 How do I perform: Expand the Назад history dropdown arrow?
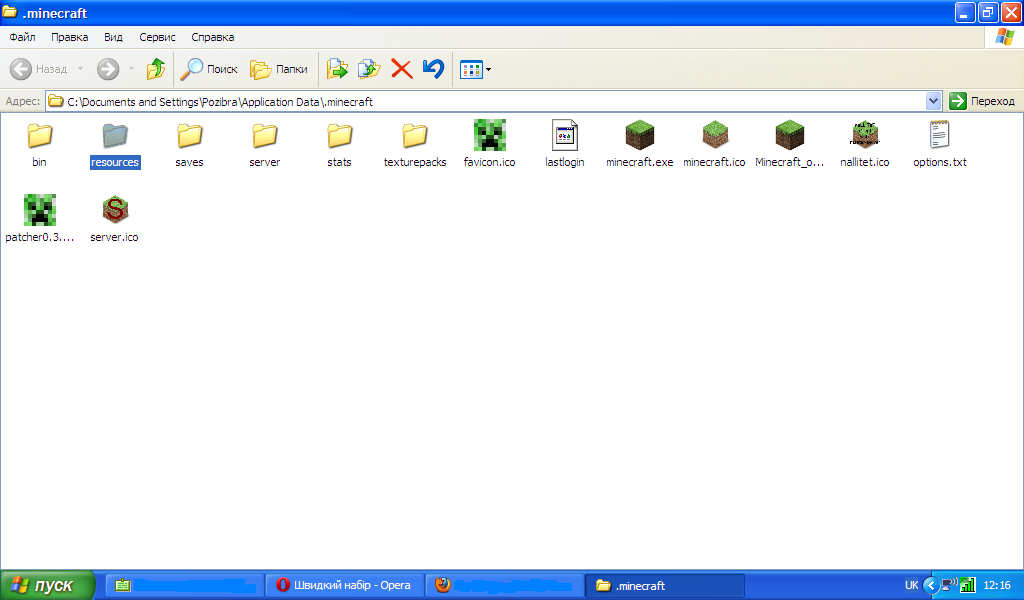point(80,69)
